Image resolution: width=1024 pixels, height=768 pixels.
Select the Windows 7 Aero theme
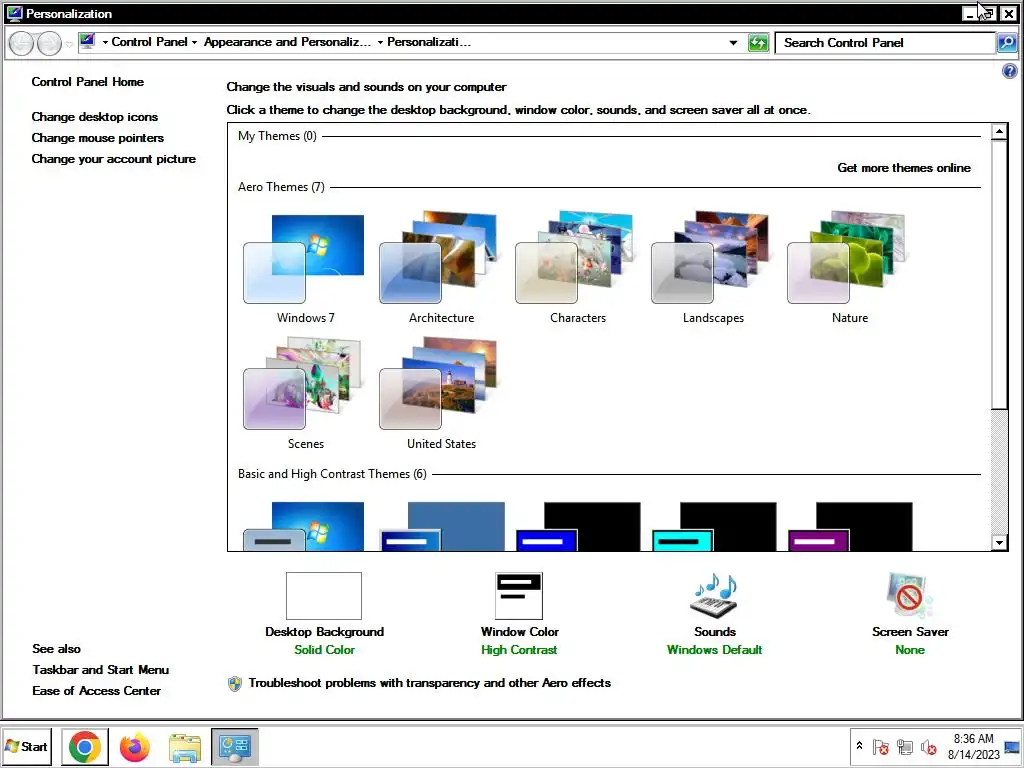[304, 268]
